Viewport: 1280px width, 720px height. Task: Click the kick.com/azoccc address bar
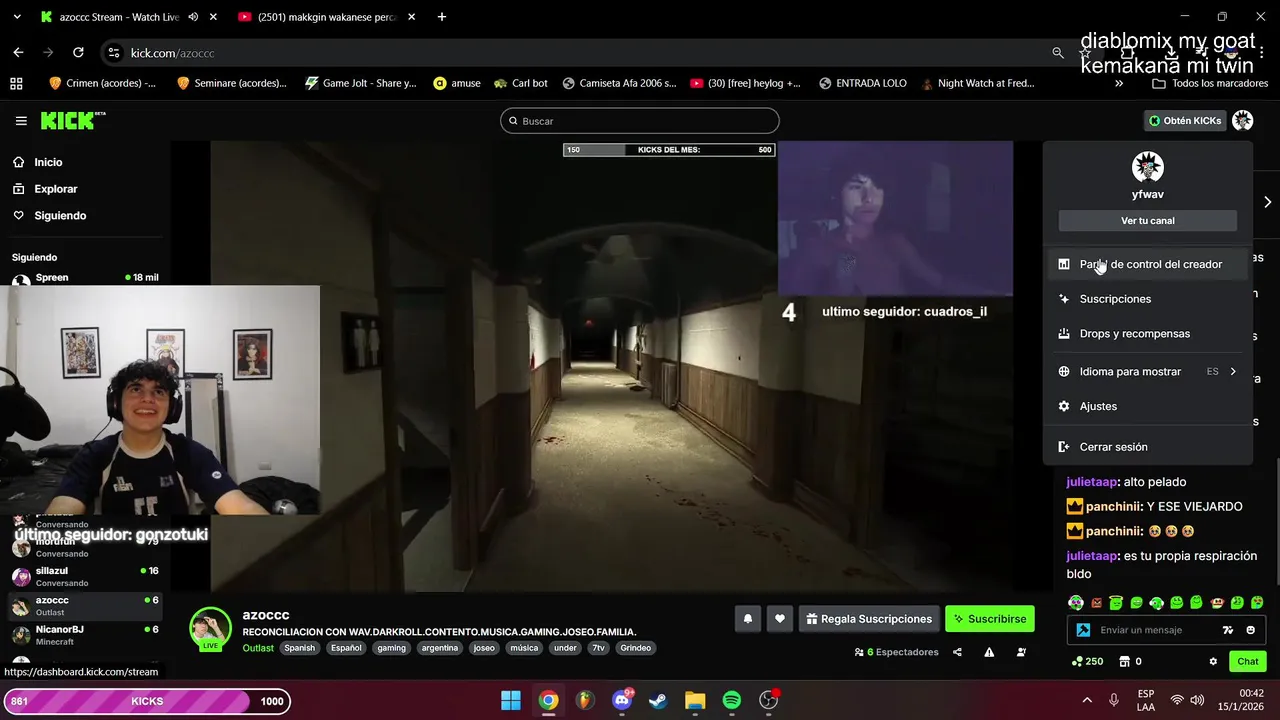click(172, 53)
